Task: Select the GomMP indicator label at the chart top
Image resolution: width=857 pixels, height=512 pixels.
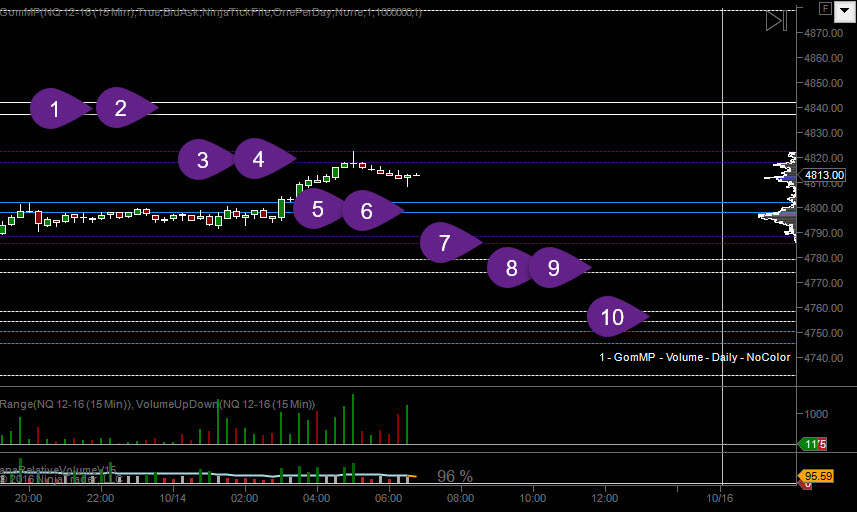Action: tap(210, 12)
